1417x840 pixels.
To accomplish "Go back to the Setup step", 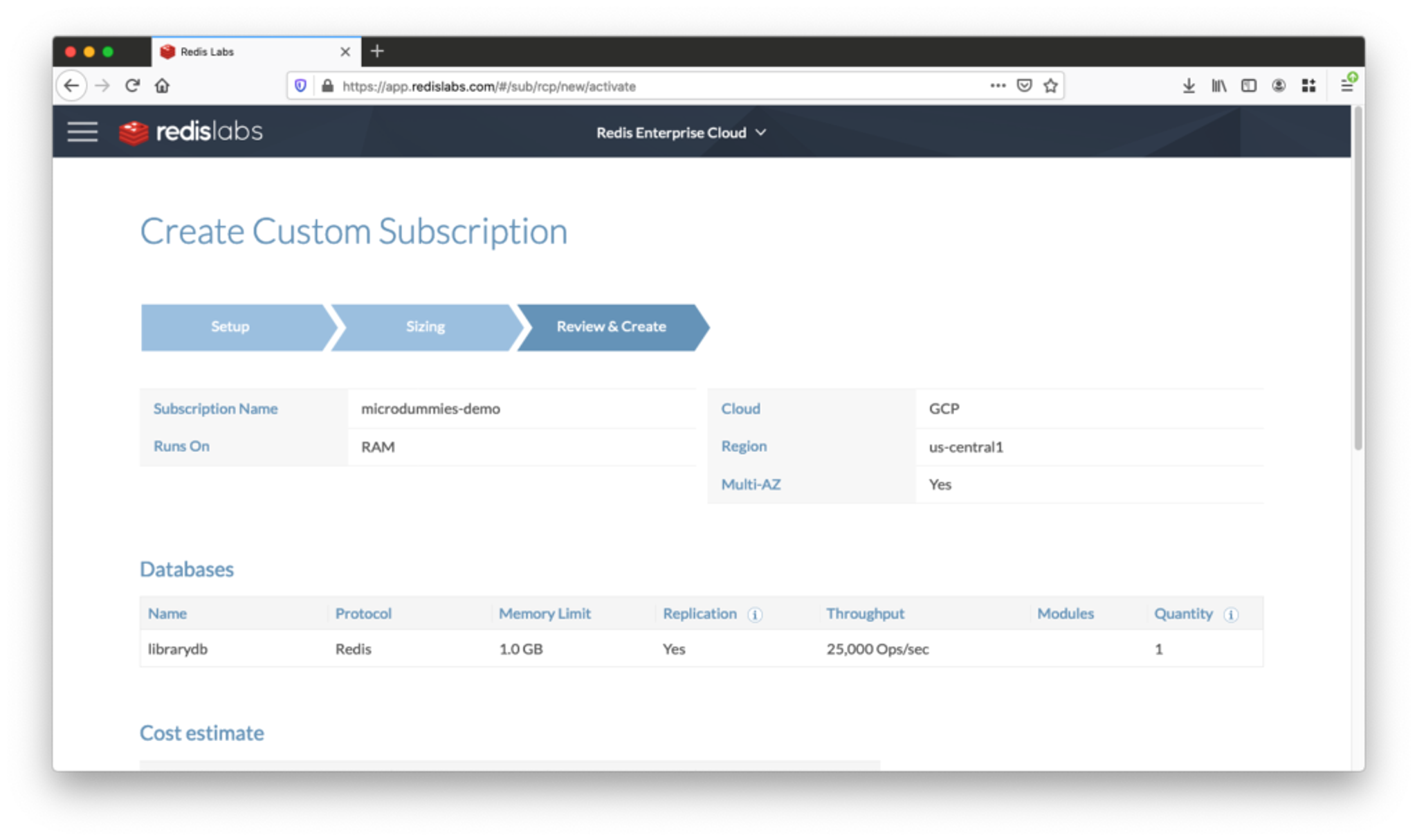I will 230,327.
